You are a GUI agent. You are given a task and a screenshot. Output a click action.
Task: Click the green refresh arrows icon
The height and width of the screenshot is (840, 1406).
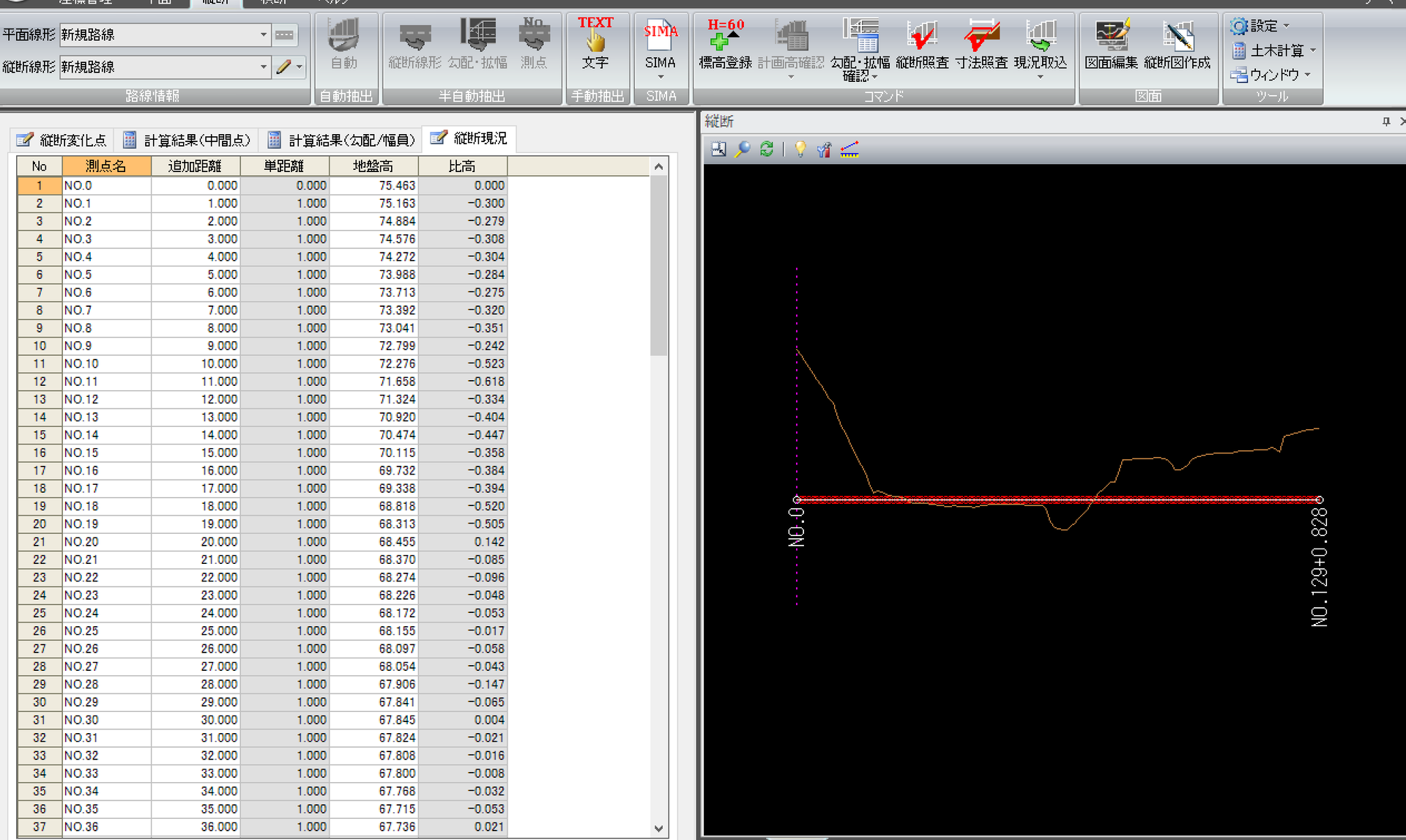(767, 149)
